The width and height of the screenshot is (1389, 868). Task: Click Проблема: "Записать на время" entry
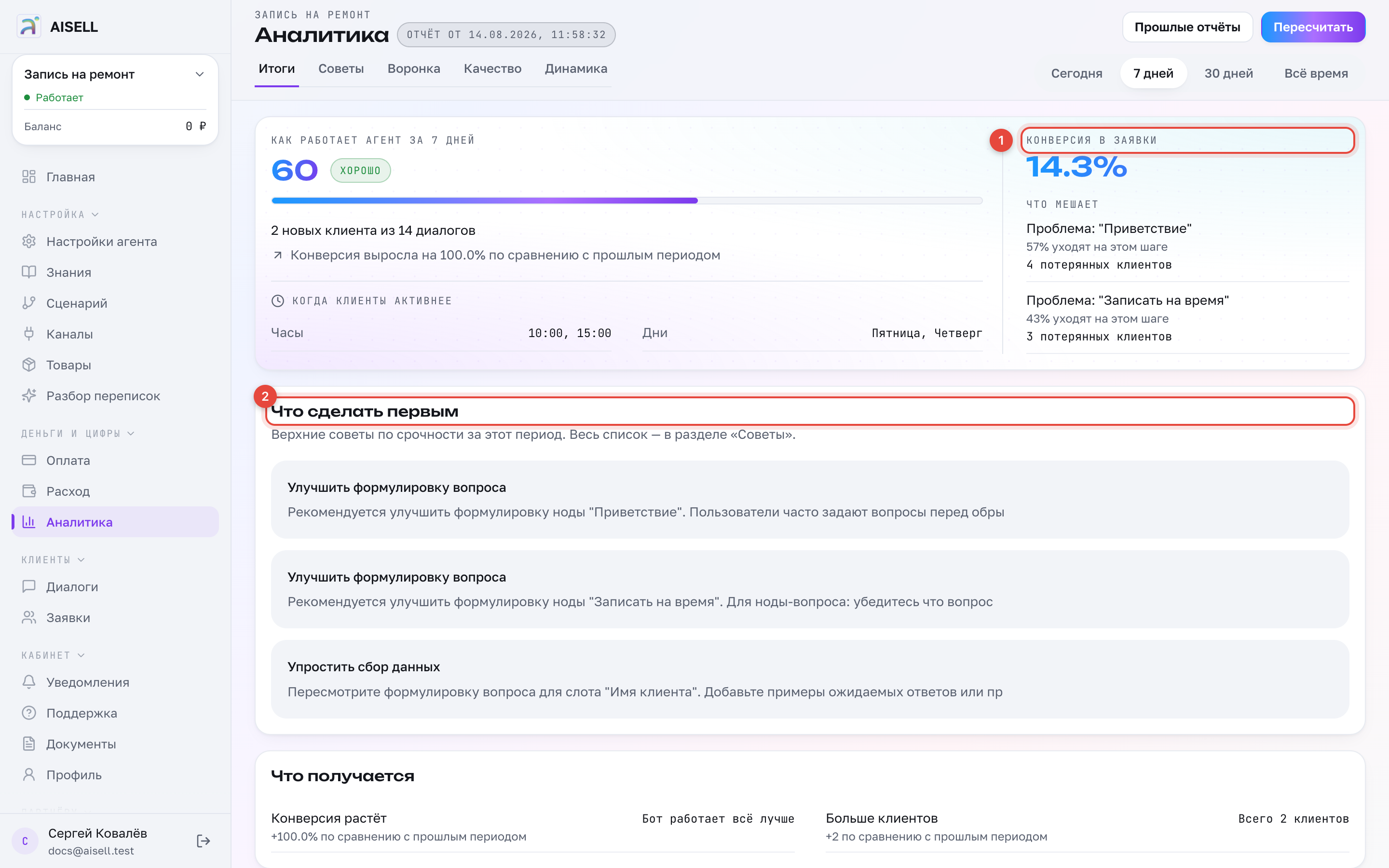pos(1187,318)
